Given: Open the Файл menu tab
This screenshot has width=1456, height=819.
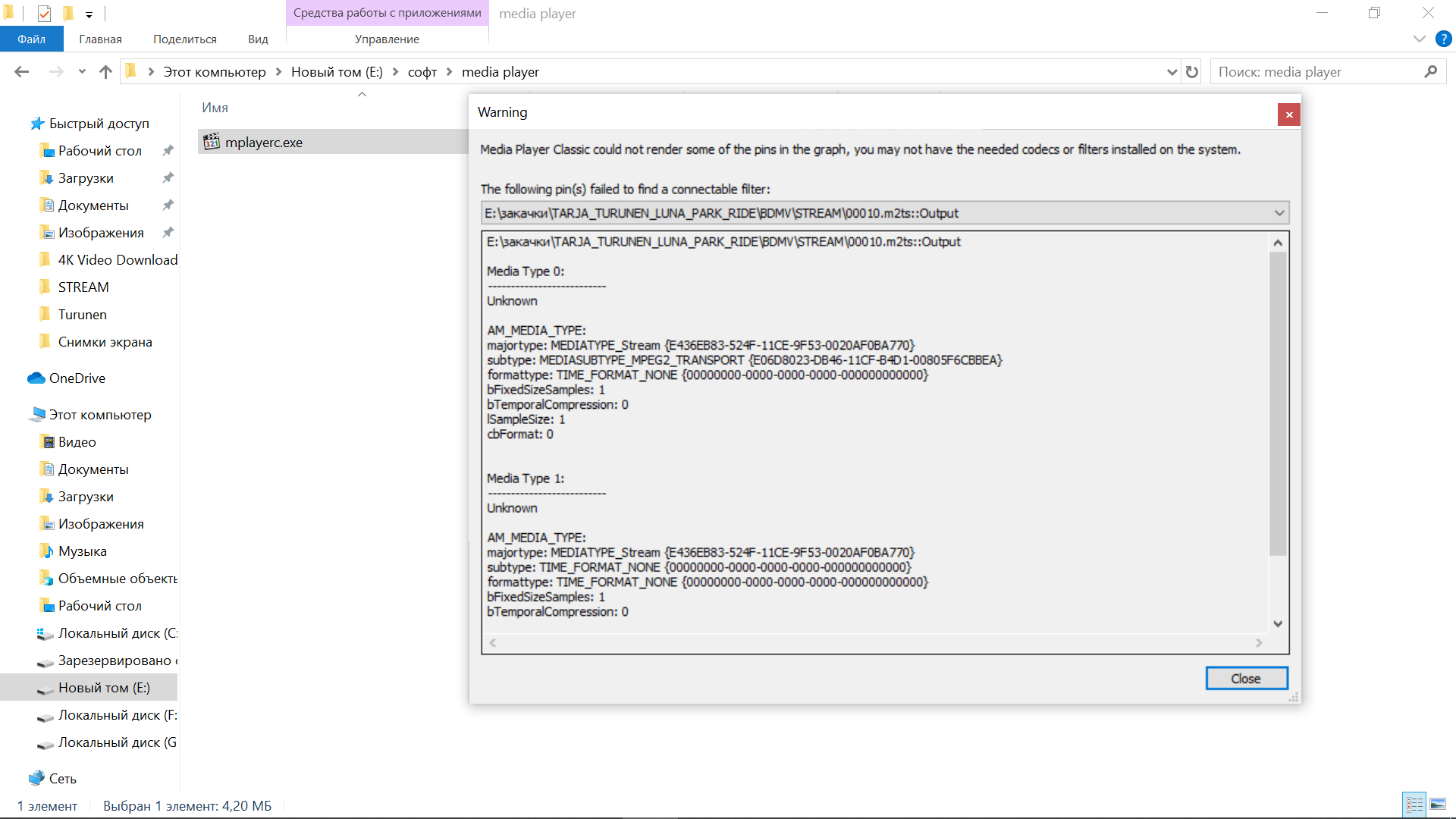Looking at the screenshot, I should (x=31, y=39).
